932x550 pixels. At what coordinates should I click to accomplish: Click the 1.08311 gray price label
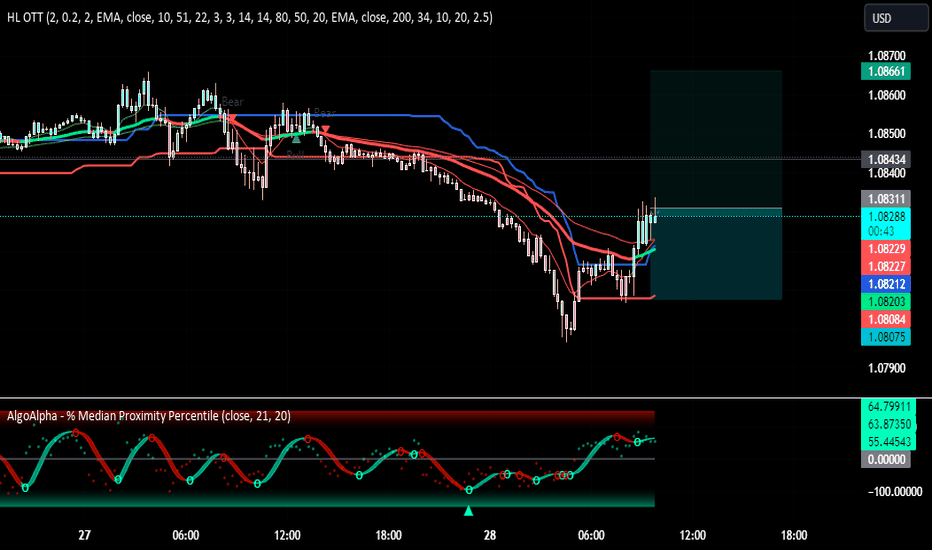pyautogui.click(x=886, y=199)
